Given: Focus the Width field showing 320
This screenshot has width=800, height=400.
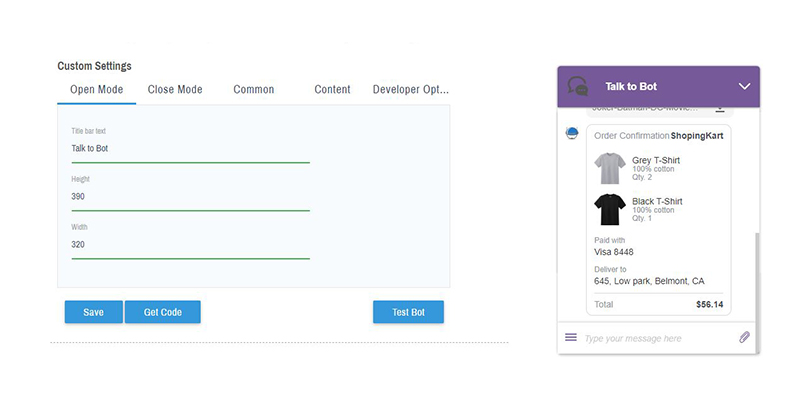Looking at the screenshot, I should pyautogui.click(x=190, y=245).
